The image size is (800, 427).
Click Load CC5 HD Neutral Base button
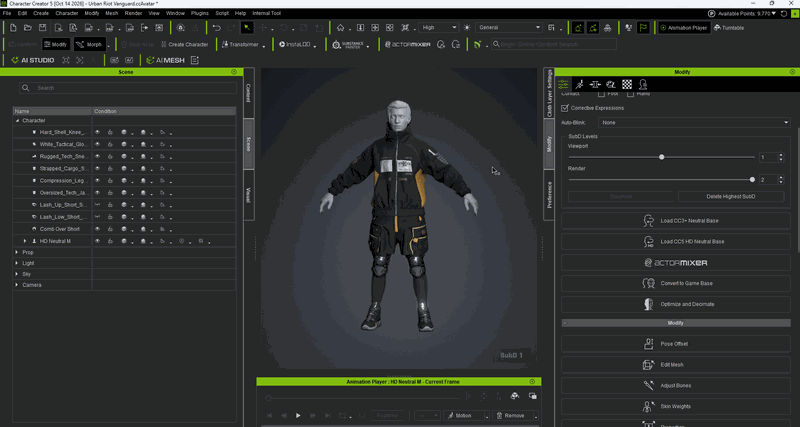[x=676, y=242]
